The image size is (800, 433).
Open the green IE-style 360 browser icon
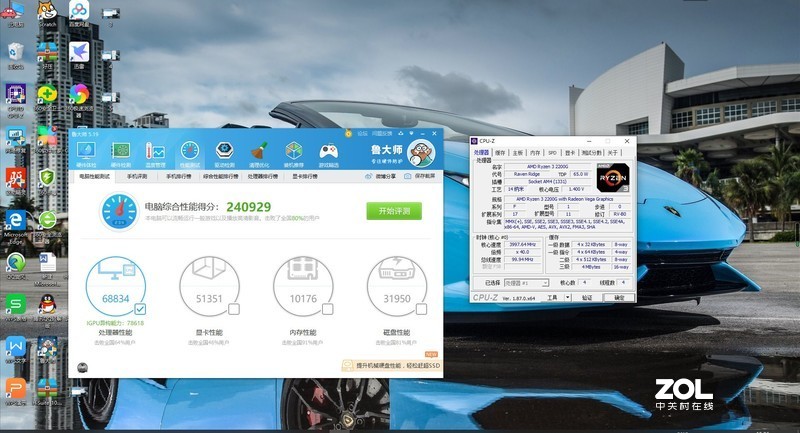(x=47, y=220)
